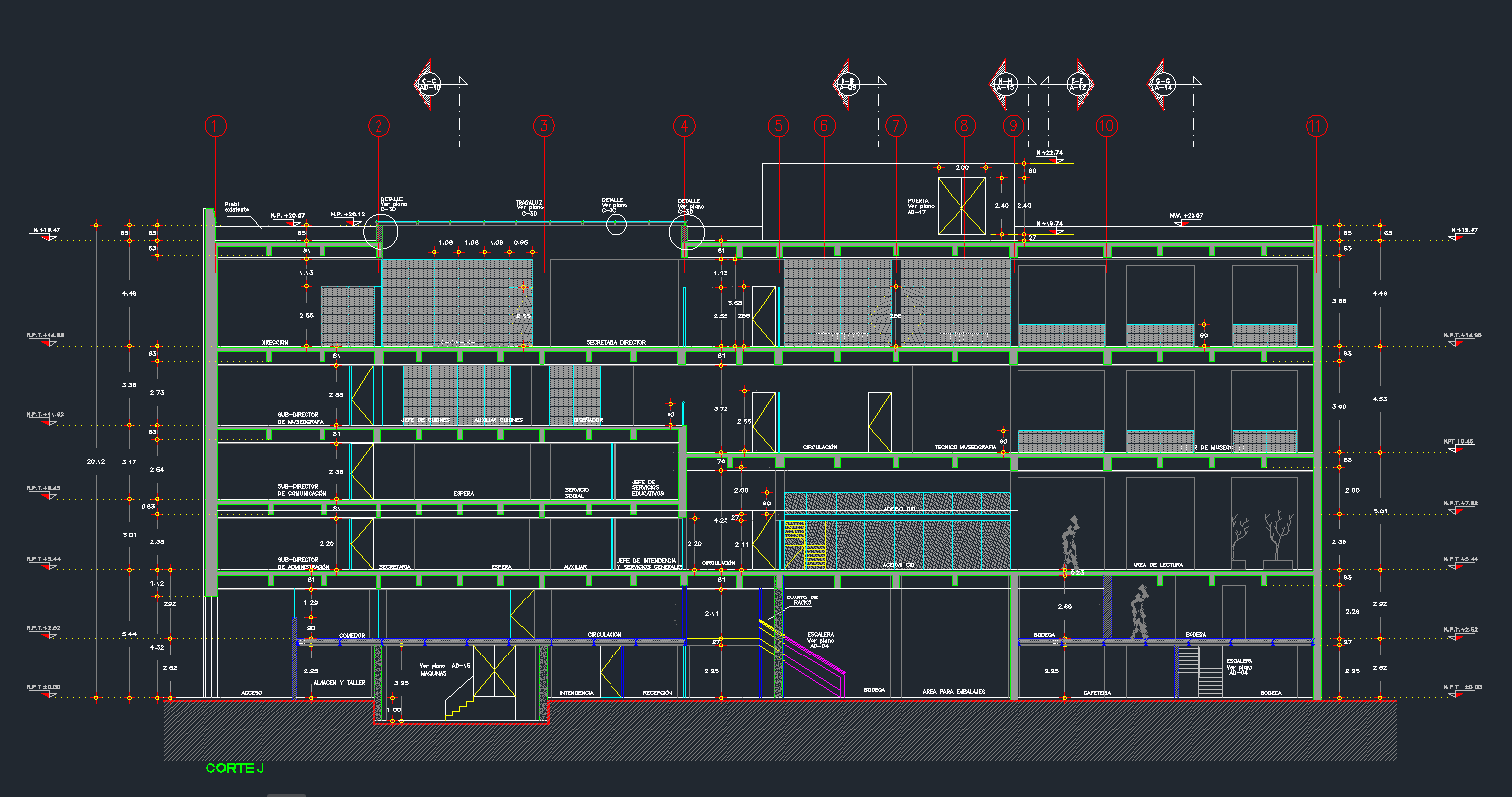Click the SECRETARIA DIRECTOR room label
The width and height of the screenshot is (1512, 797).
tap(615, 342)
